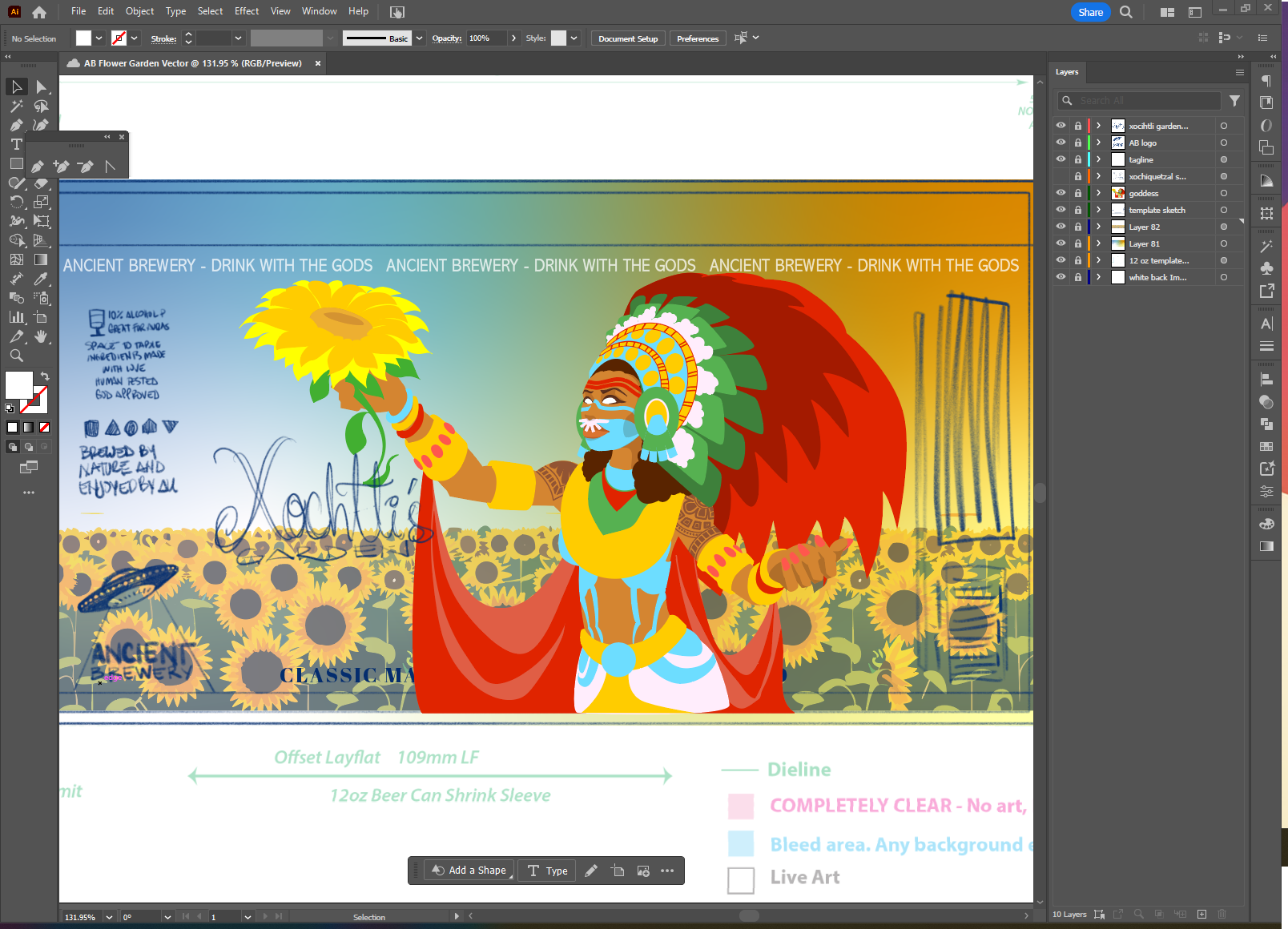
Task: Select the Rectangle tool
Action: coord(16,163)
